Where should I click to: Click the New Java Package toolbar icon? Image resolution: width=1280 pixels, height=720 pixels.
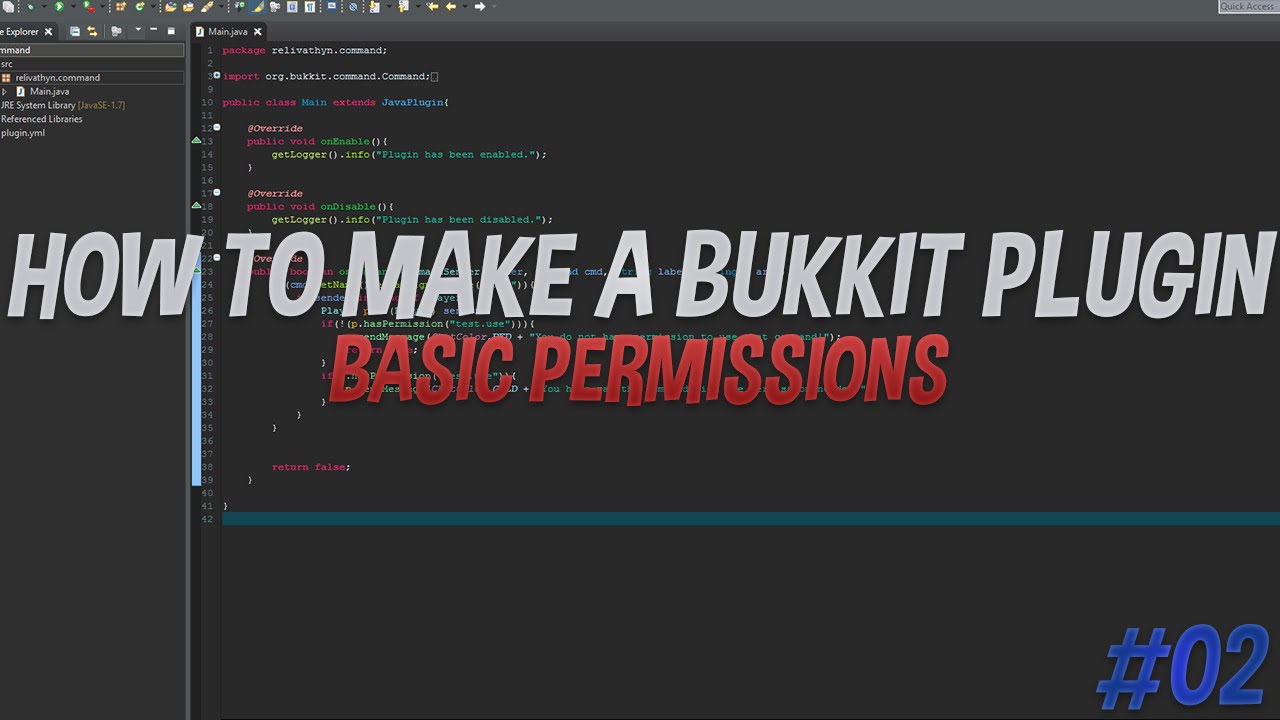(121, 6)
